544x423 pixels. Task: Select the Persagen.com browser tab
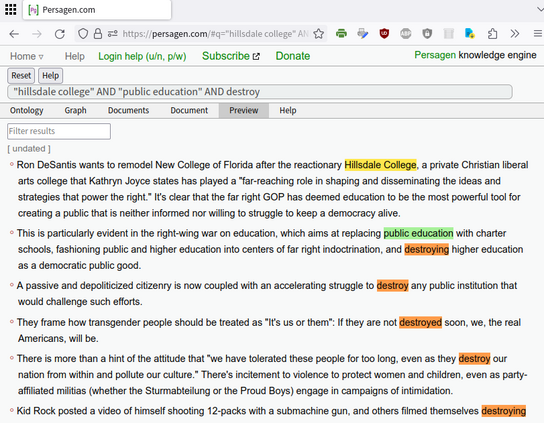click(97, 10)
